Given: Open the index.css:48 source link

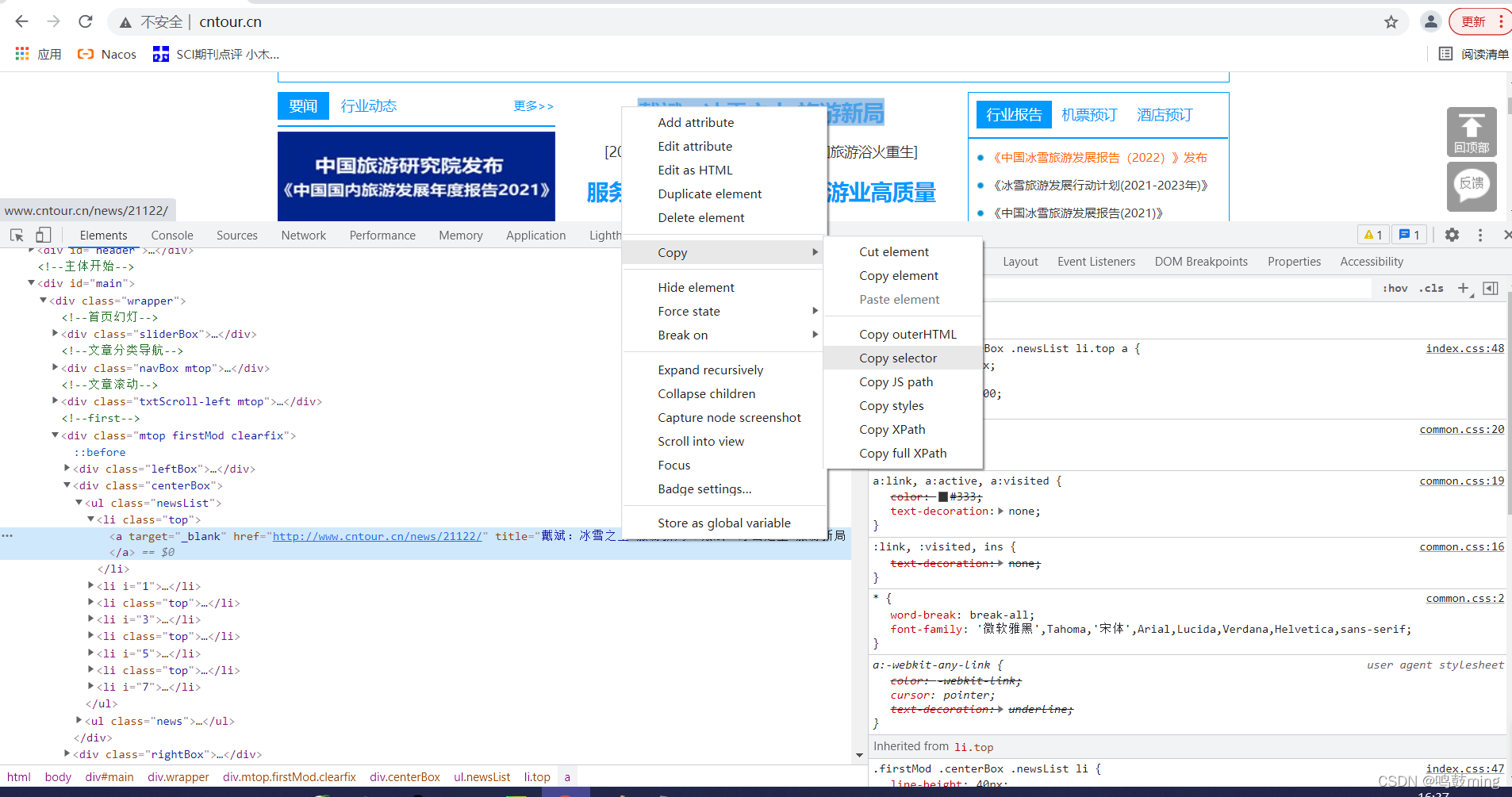Looking at the screenshot, I should [x=1464, y=348].
